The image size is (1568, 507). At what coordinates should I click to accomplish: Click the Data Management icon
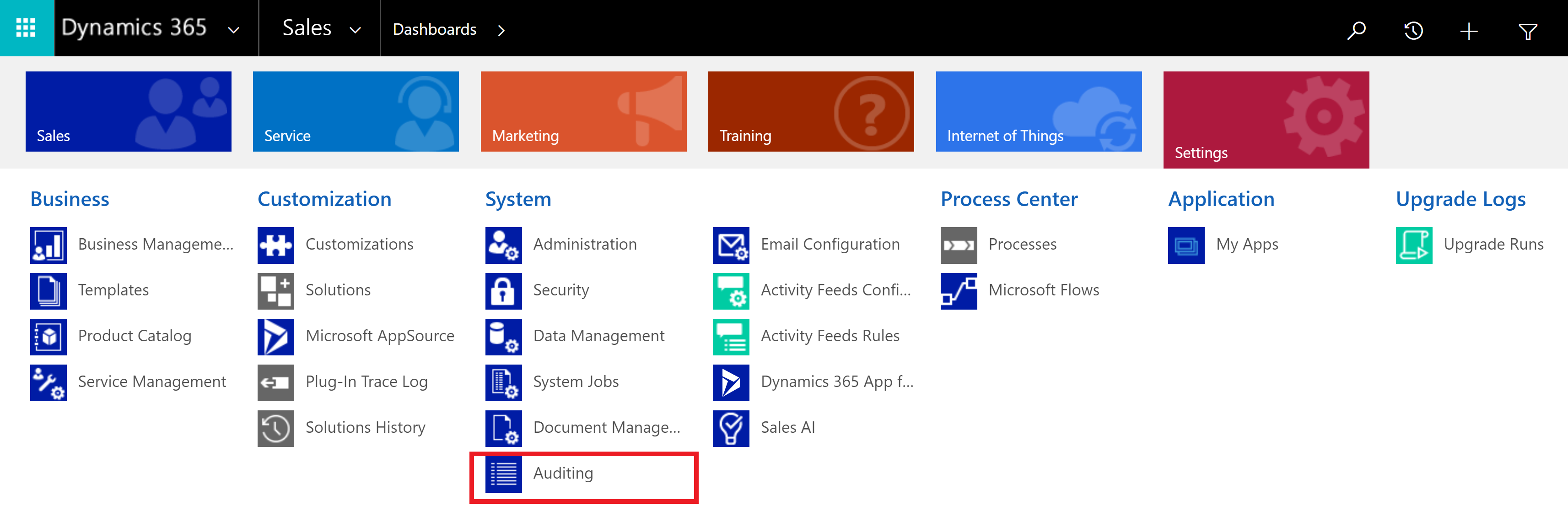pyautogui.click(x=503, y=336)
